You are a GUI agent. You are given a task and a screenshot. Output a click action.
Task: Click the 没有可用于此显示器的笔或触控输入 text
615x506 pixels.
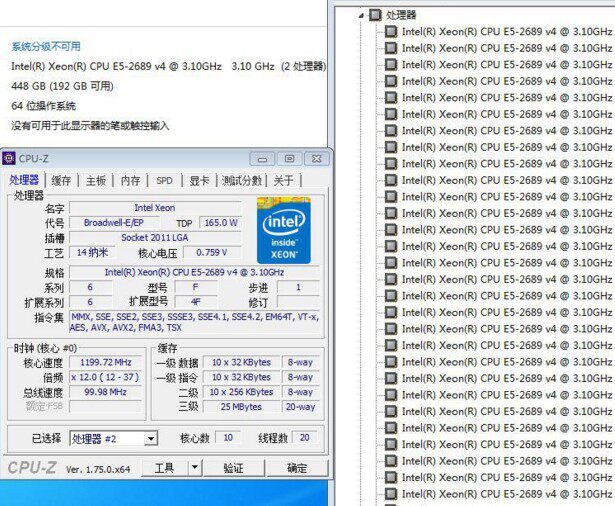[x=90, y=126]
